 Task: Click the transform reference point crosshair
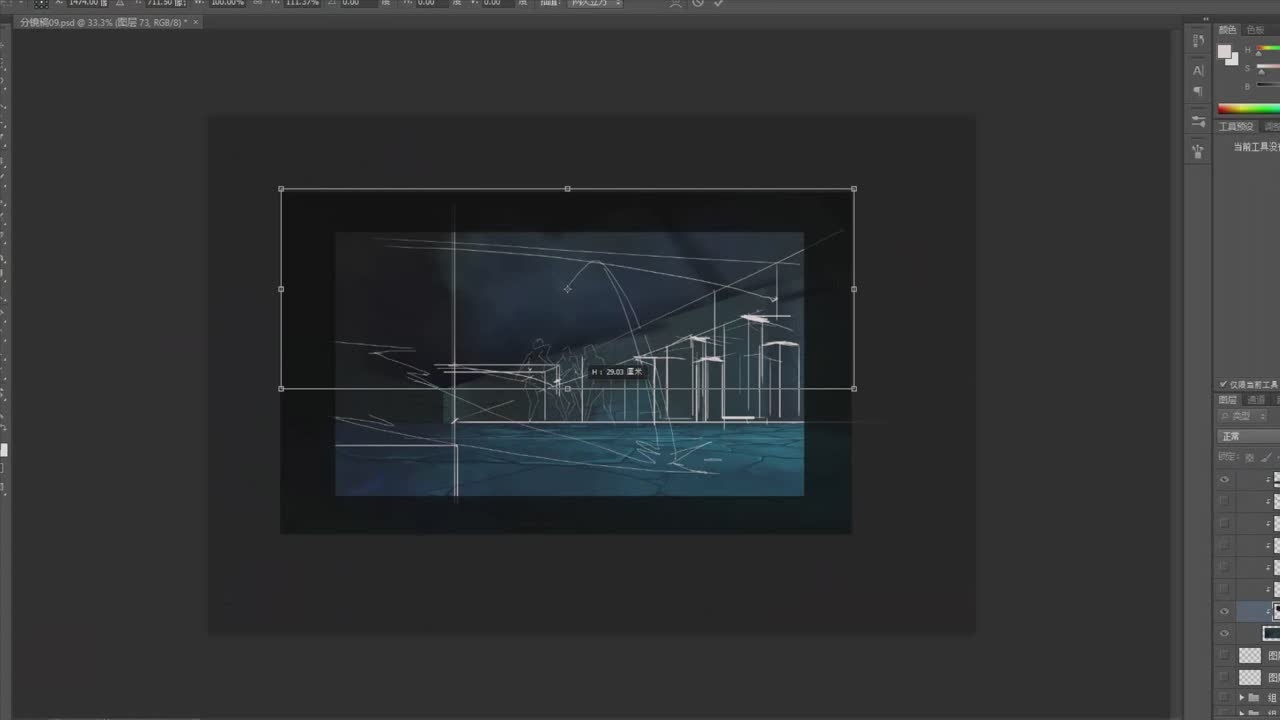coord(567,289)
